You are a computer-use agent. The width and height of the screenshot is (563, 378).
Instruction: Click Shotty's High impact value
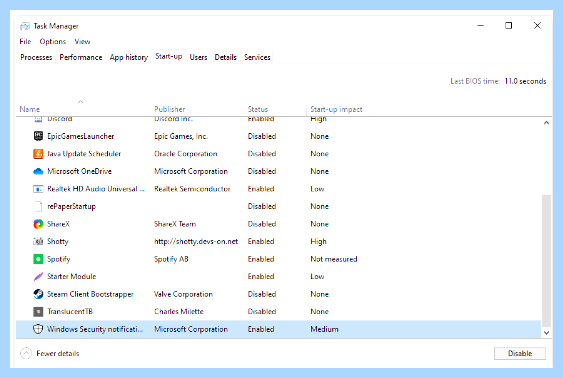(318, 242)
